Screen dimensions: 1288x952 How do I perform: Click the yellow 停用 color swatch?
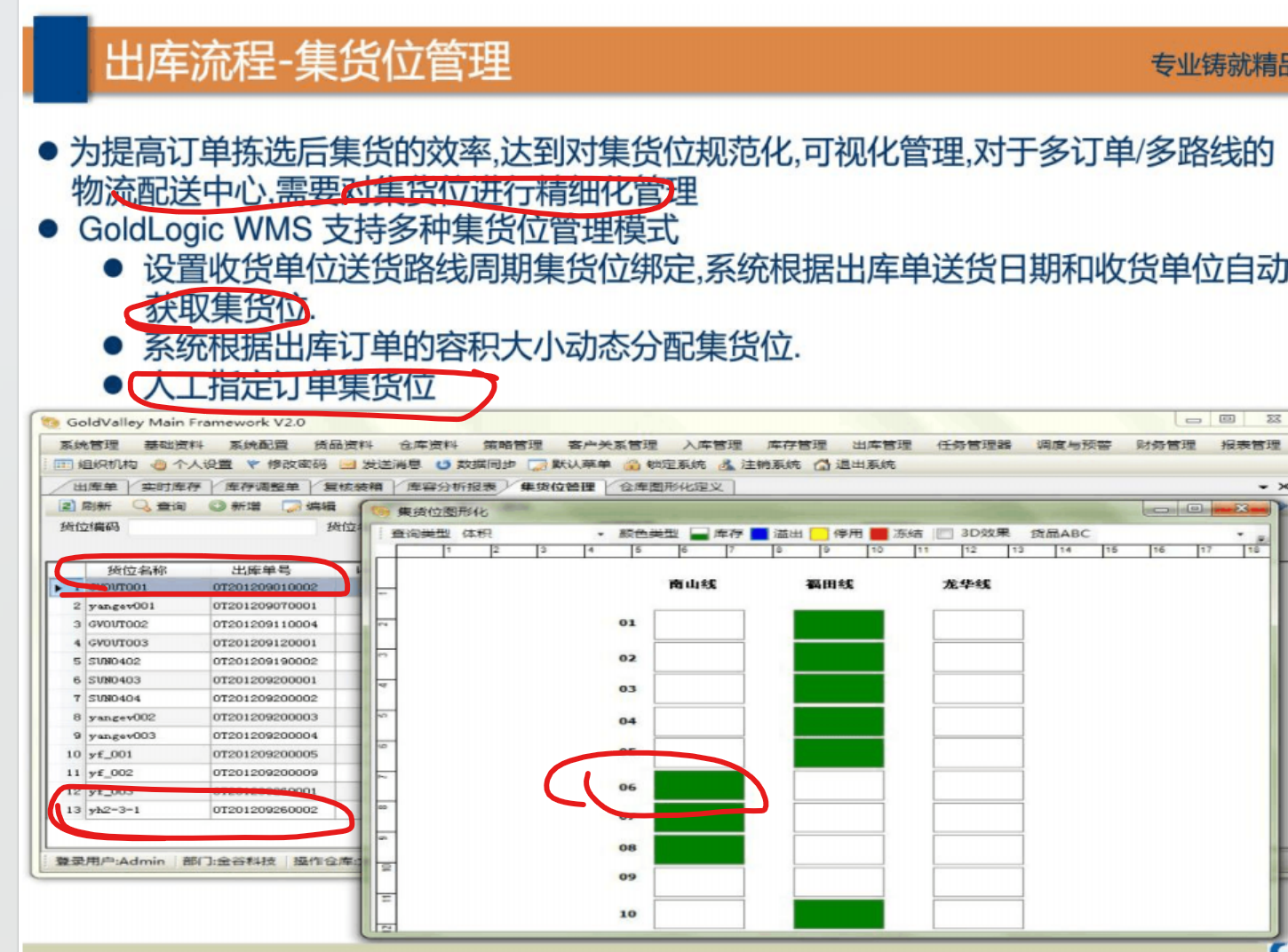819,534
